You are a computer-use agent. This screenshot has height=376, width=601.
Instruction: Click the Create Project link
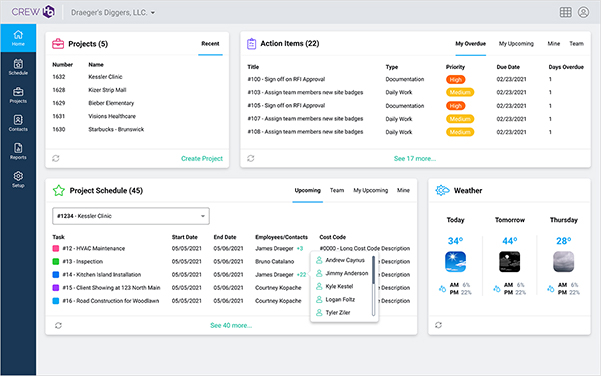(x=202, y=159)
